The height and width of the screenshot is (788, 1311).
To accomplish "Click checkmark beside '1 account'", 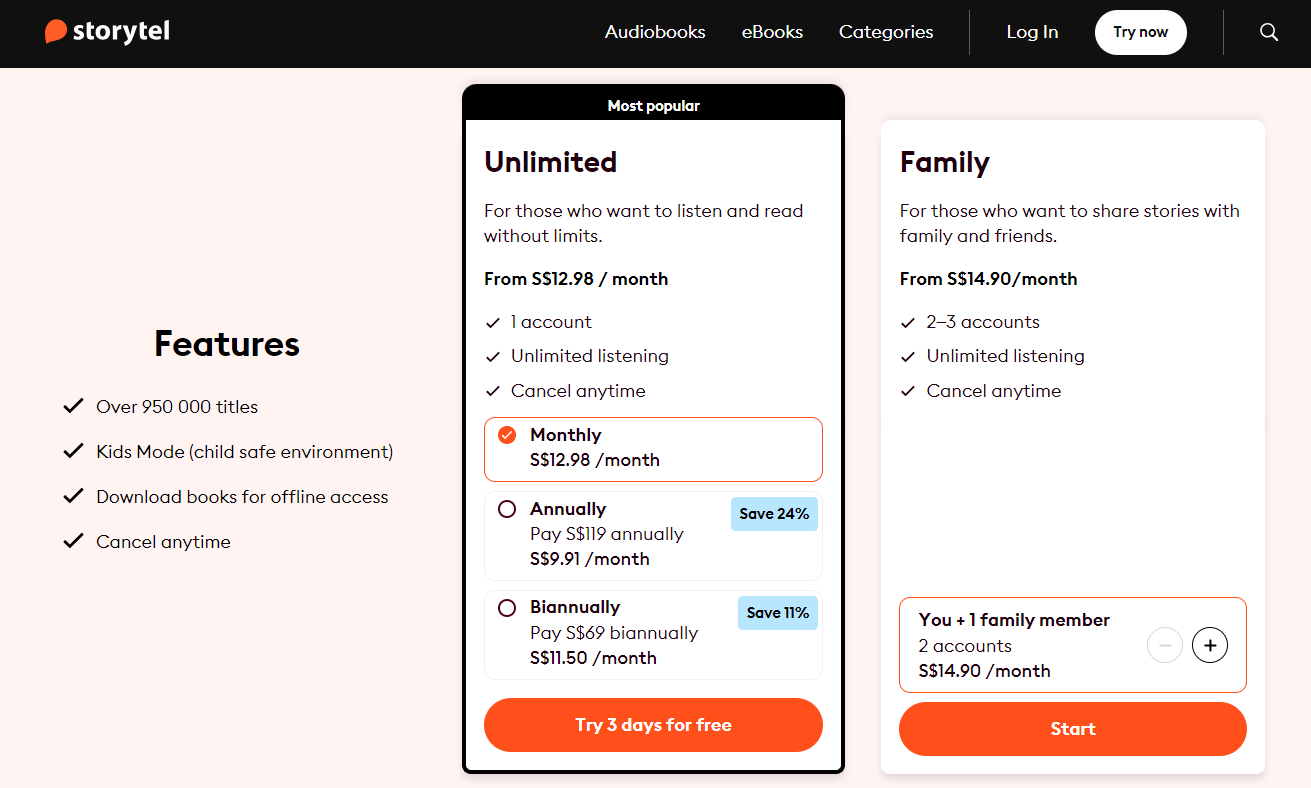I will point(492,322).
